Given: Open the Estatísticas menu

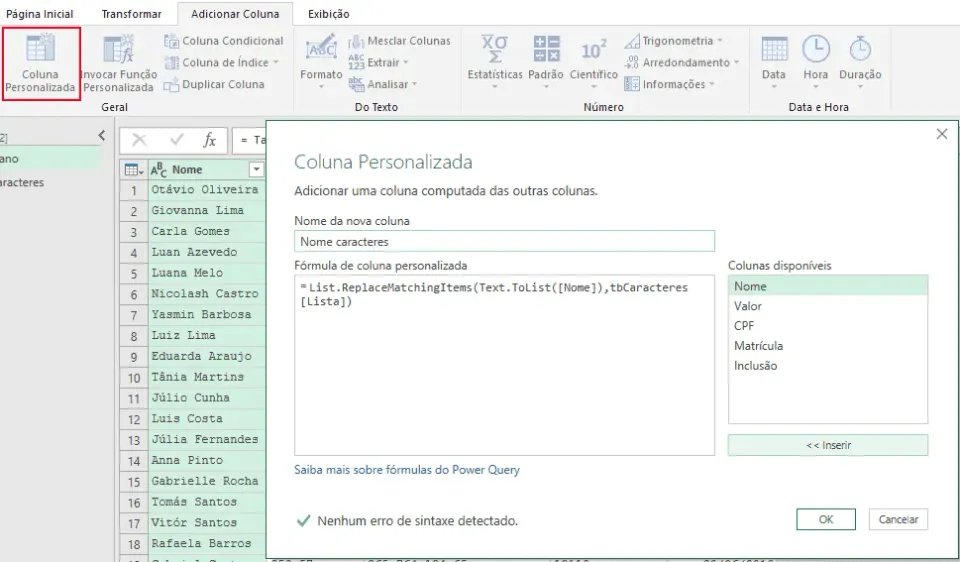Looking at the screenshot, I should pyautogui.click(x=495, y=62).
